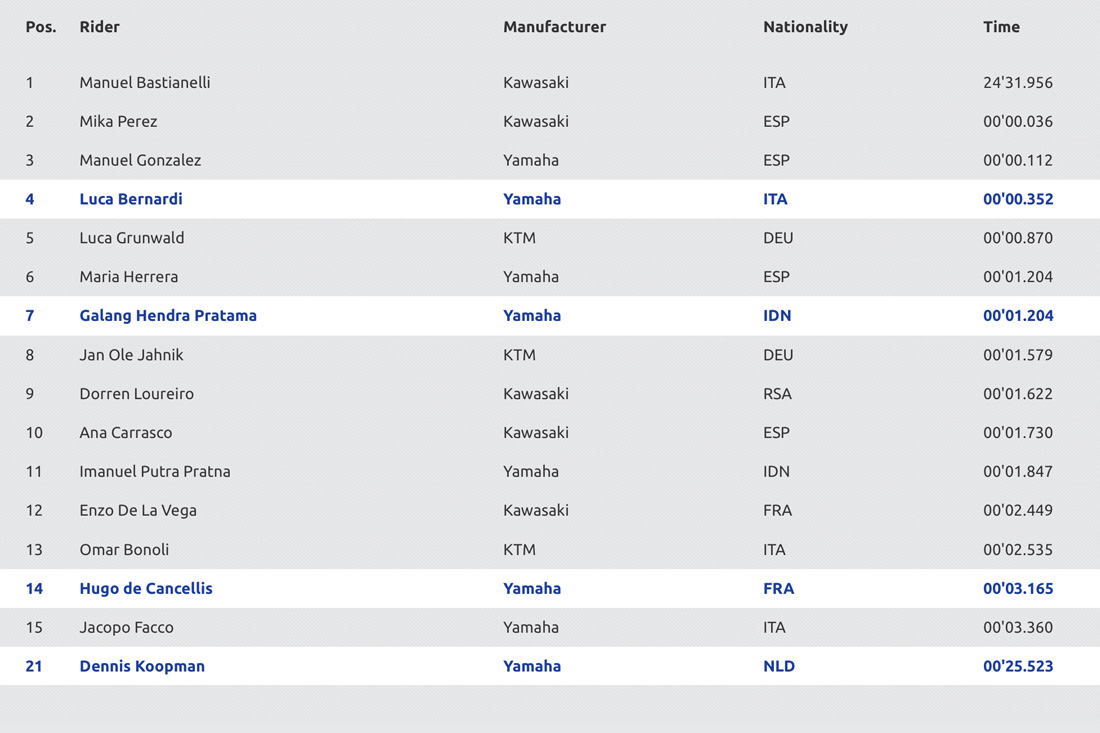Image resolution: width=1100 pixels, height=733 pixels.
Task: Click Ana Carrasco rider name
Action: [126, 432]
